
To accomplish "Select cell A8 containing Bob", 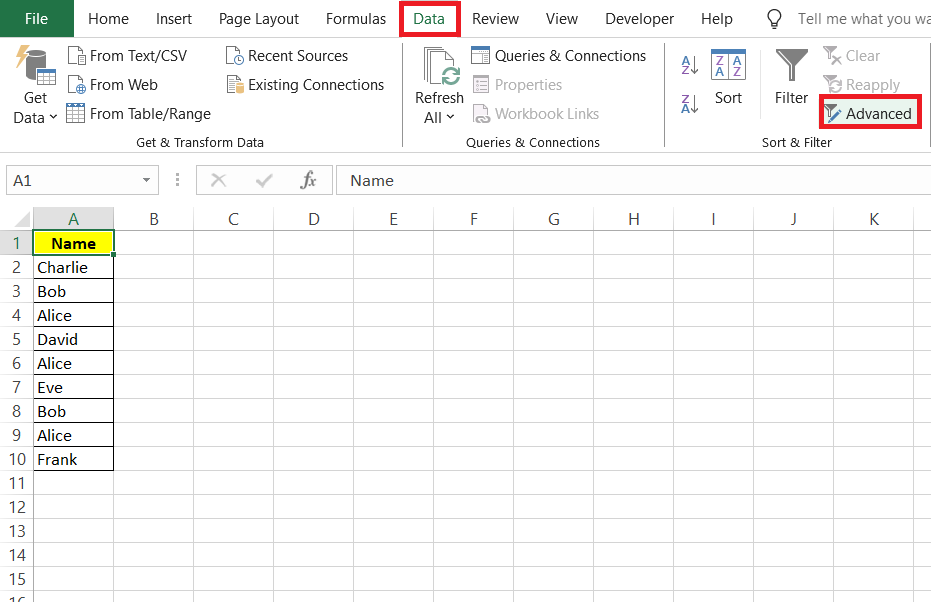I will click(x=74, y=411).
